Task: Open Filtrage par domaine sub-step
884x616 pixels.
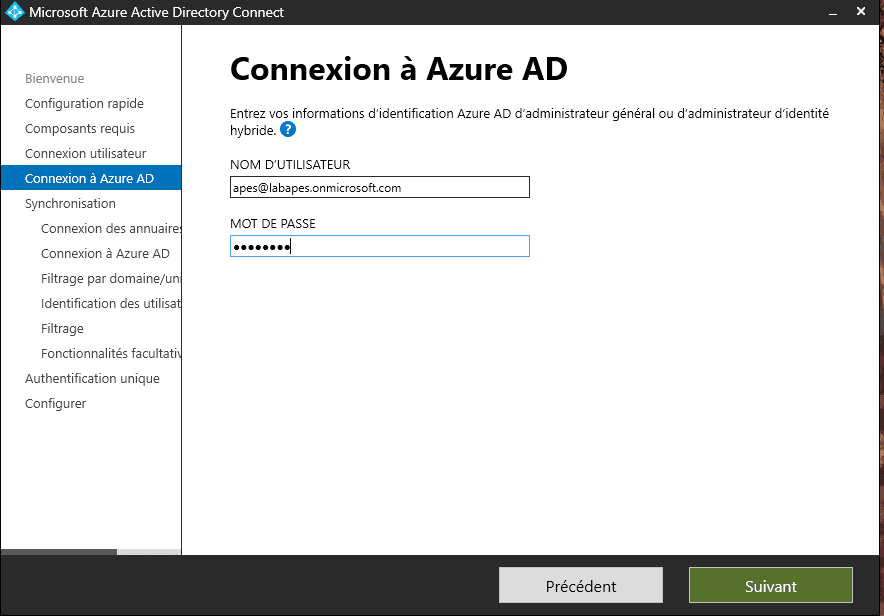Action: (x=110, y=279)
